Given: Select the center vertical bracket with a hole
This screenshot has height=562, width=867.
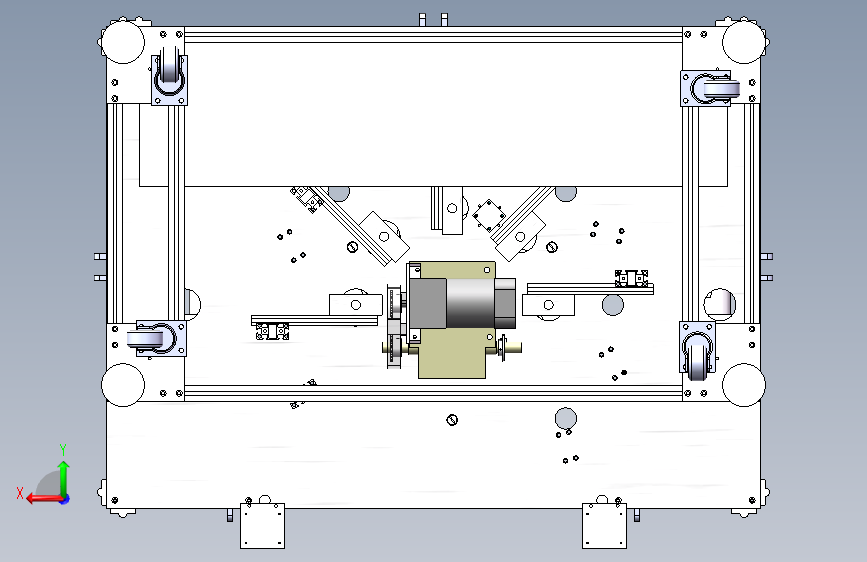Looking at the screenshot, I should [x=452, y=210].
